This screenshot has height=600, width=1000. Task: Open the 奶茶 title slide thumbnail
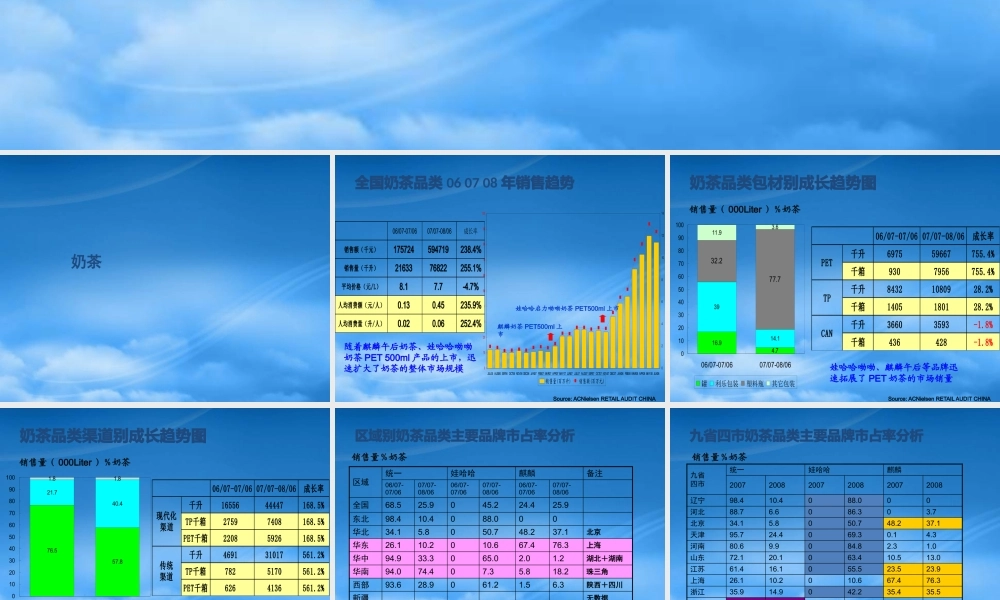pyautogui.click(x=165, y=279)
